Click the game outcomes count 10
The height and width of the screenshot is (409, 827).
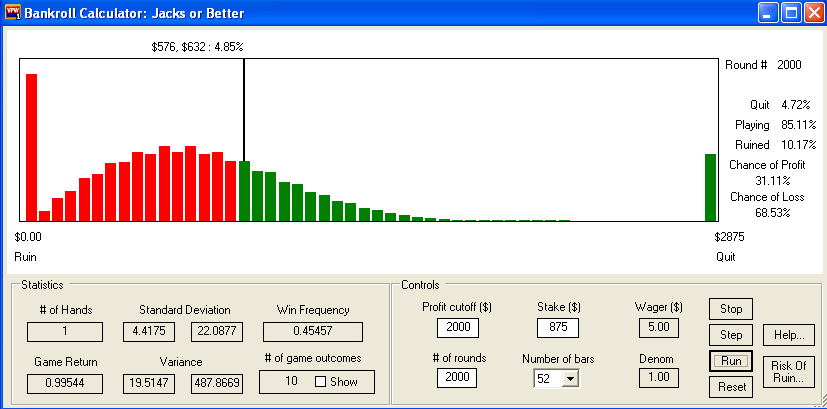point(291,382)
